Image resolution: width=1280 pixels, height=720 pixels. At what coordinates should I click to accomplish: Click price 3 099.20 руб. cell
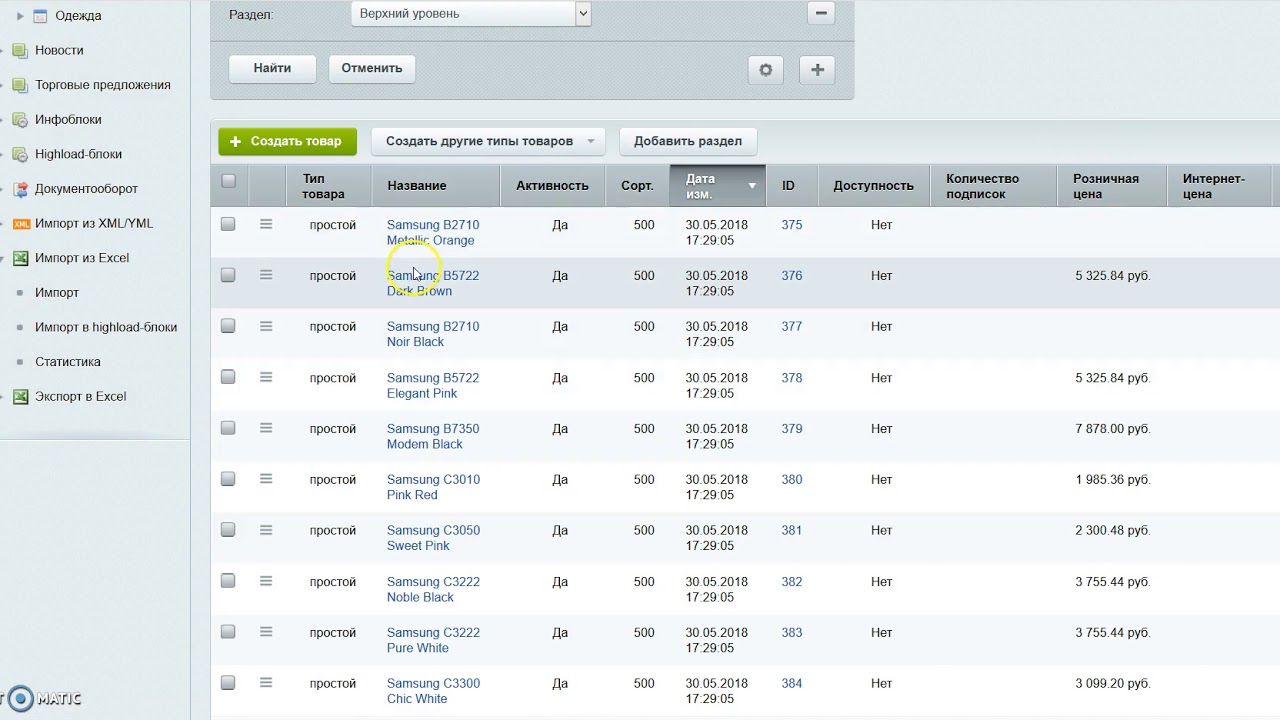1113,684
